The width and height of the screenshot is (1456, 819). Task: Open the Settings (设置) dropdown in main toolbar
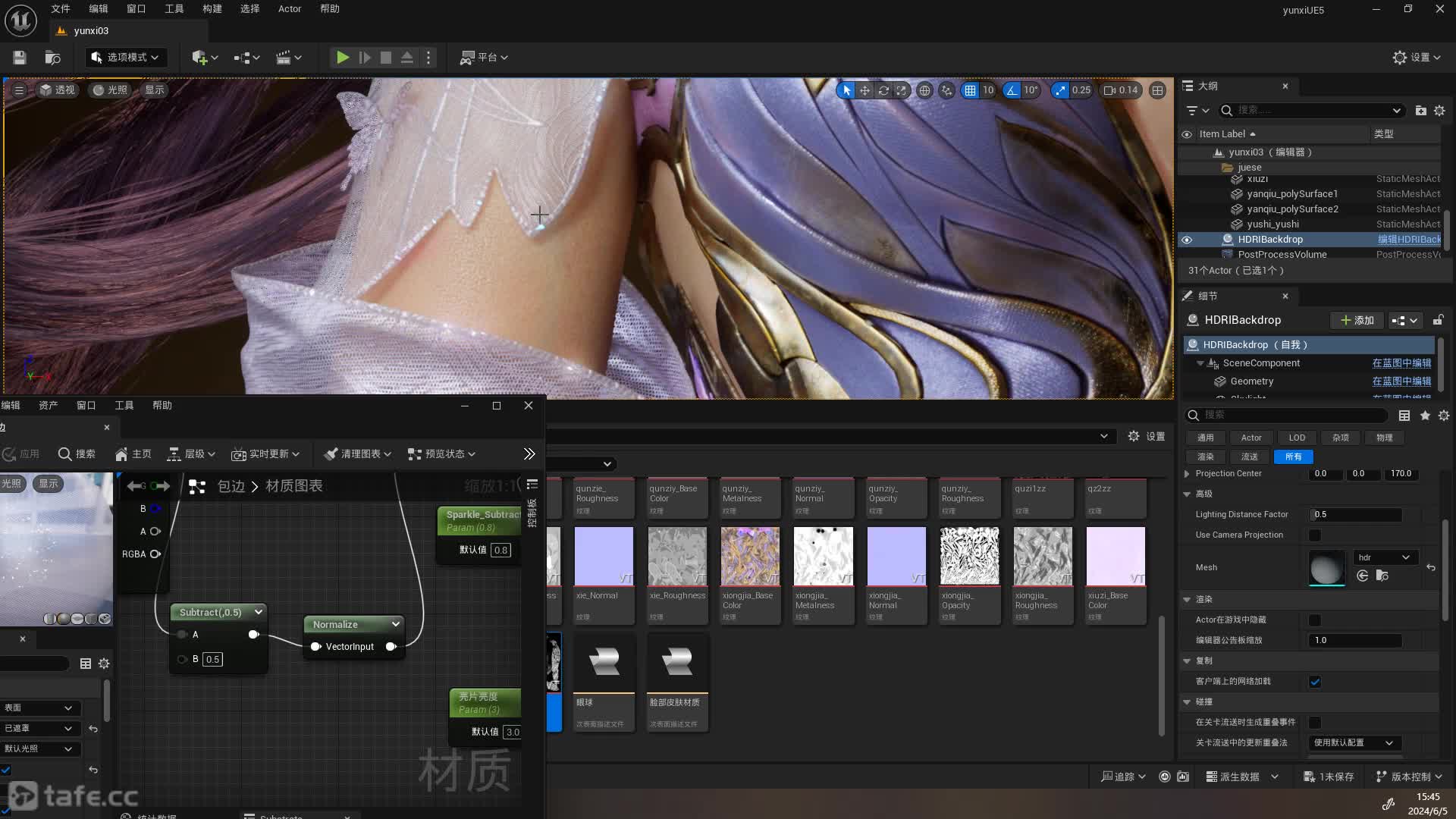point(1417,58)
